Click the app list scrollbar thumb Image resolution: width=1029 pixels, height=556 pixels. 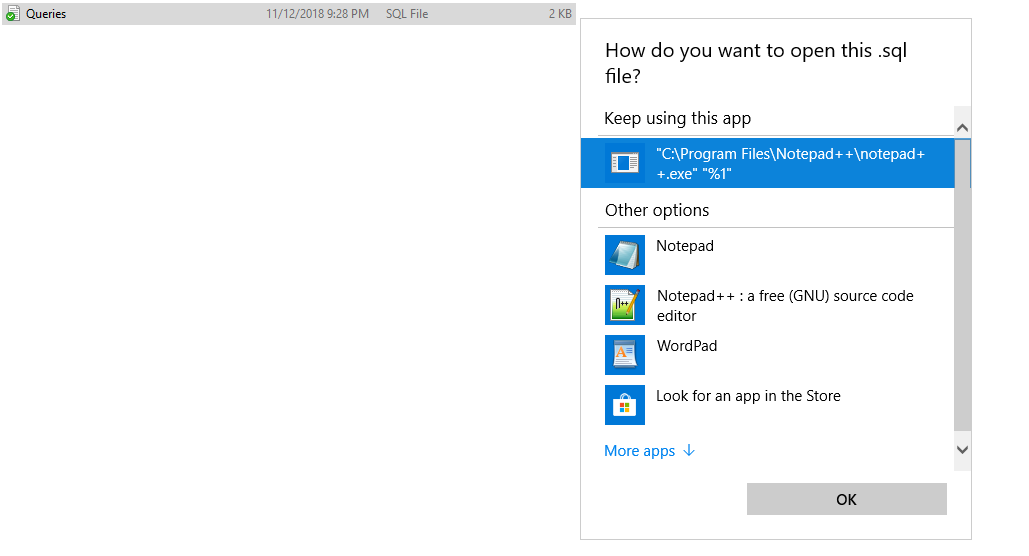[x=962, y=285]
